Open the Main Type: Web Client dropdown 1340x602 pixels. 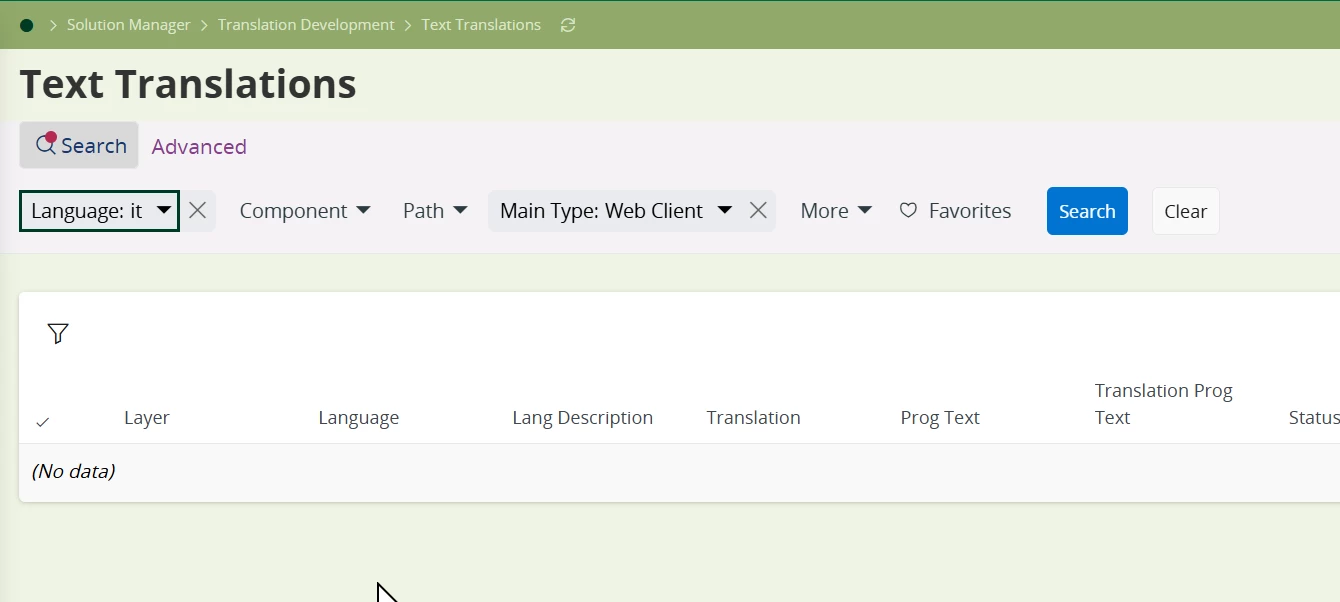[616, 211]
